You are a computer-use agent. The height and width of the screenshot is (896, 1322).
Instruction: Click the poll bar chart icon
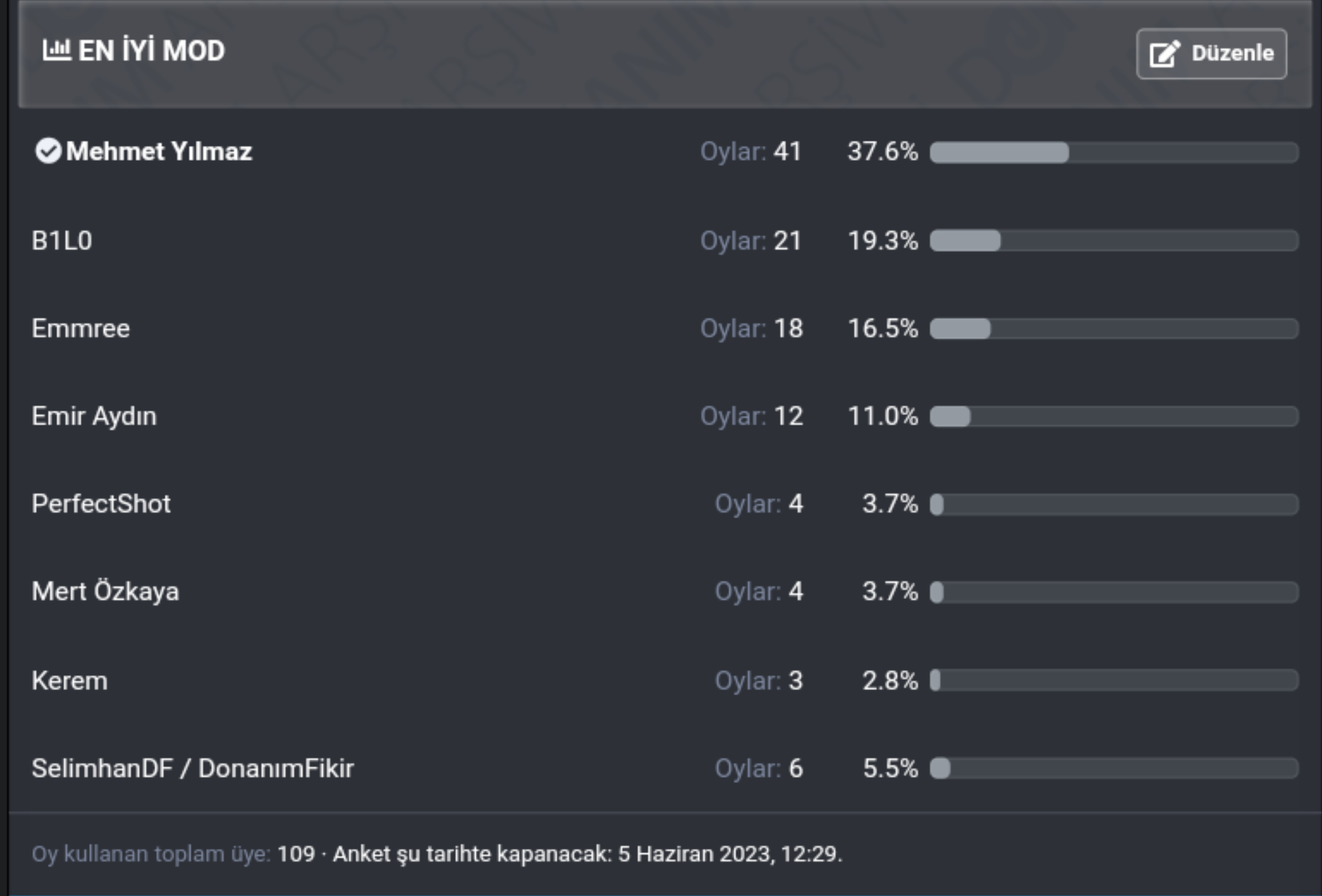[56, 50]
